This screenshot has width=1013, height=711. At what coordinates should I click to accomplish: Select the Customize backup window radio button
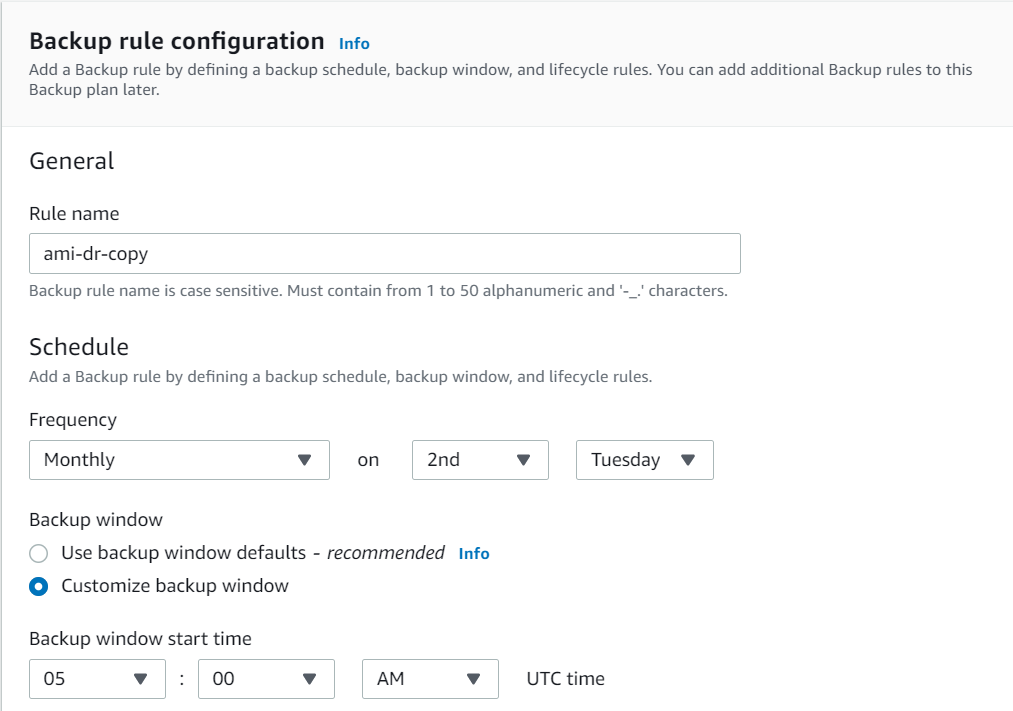click(39, 587)
